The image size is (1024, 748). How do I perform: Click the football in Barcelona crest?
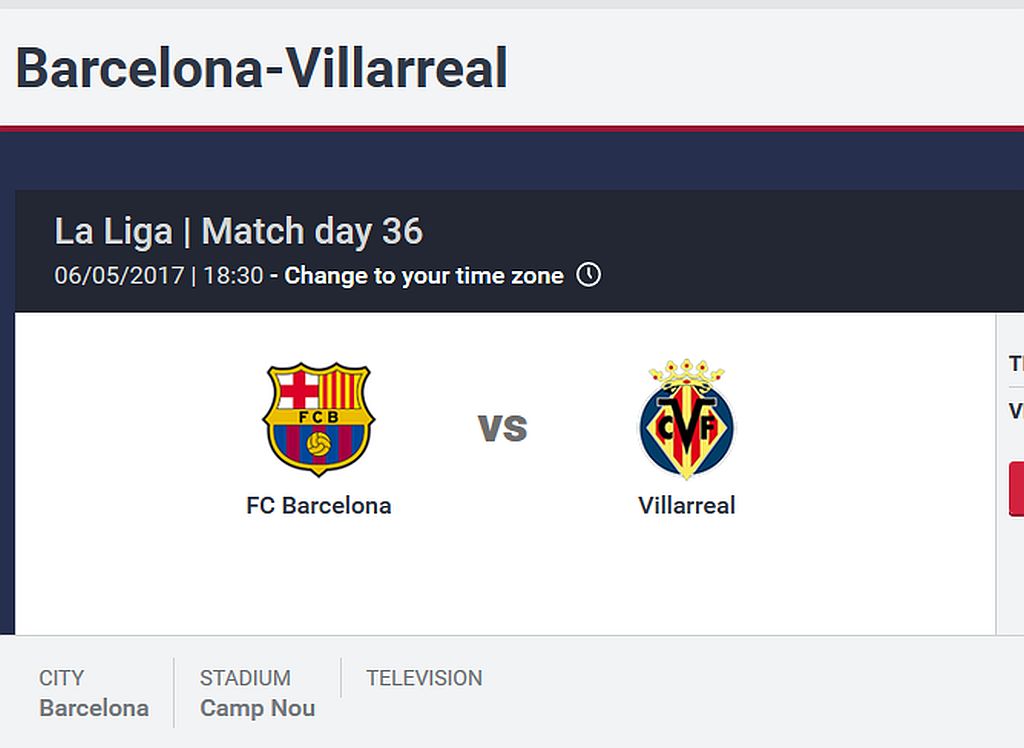point(319,444)
